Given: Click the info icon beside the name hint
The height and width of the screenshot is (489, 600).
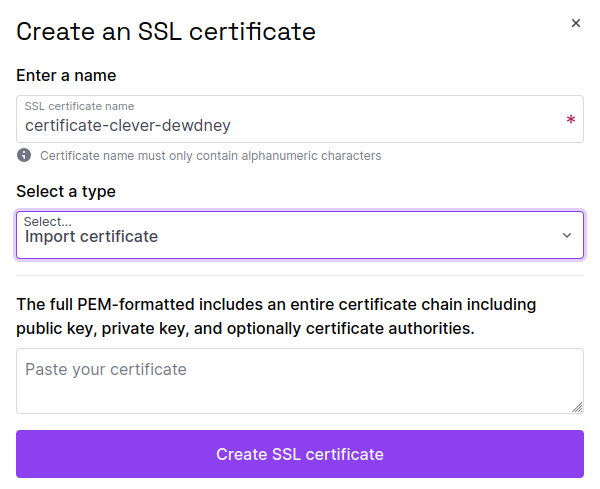Looking at the screenshot, I should [x=24, y=155].
